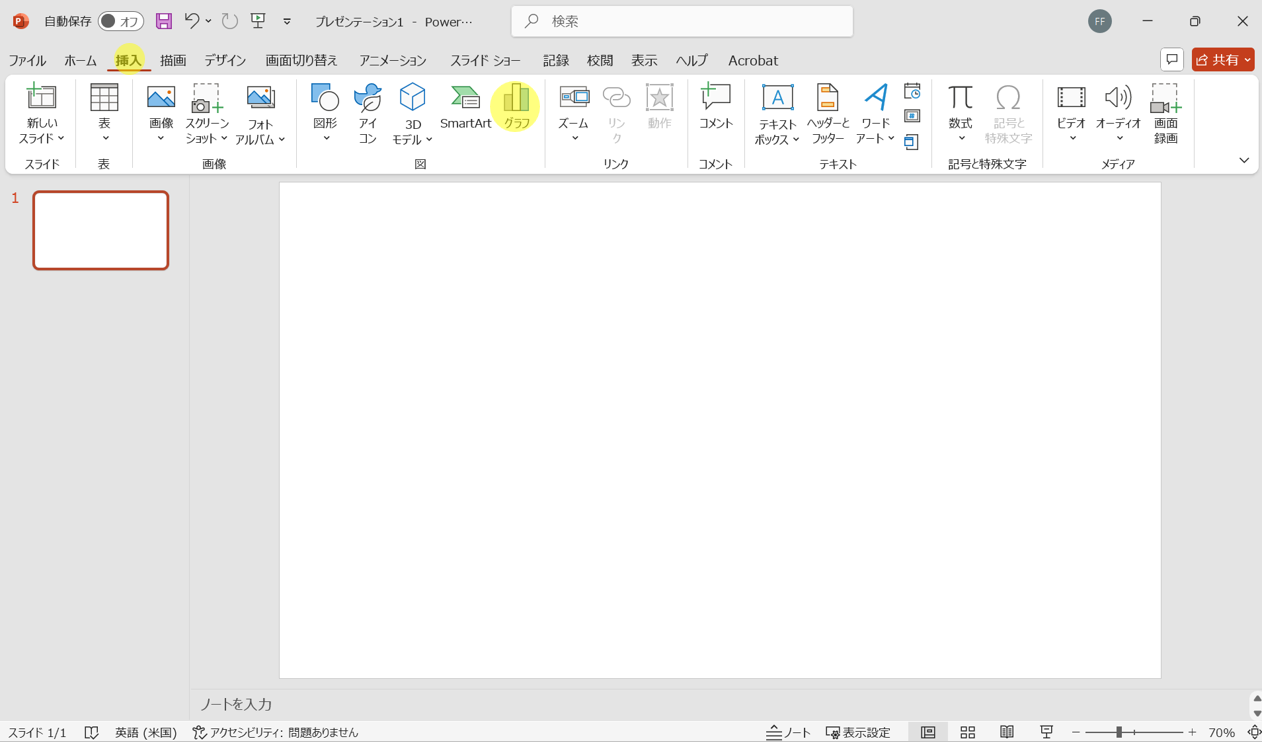This screenshot has width=1262, height=742.
Task: Fit slide to current window
Action: pos(1254,732)
